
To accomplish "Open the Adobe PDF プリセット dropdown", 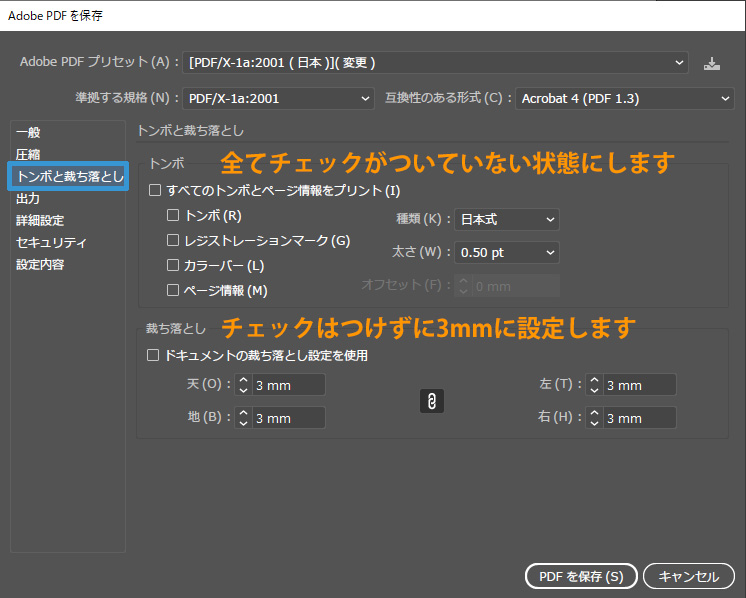I will pos(435,63).
